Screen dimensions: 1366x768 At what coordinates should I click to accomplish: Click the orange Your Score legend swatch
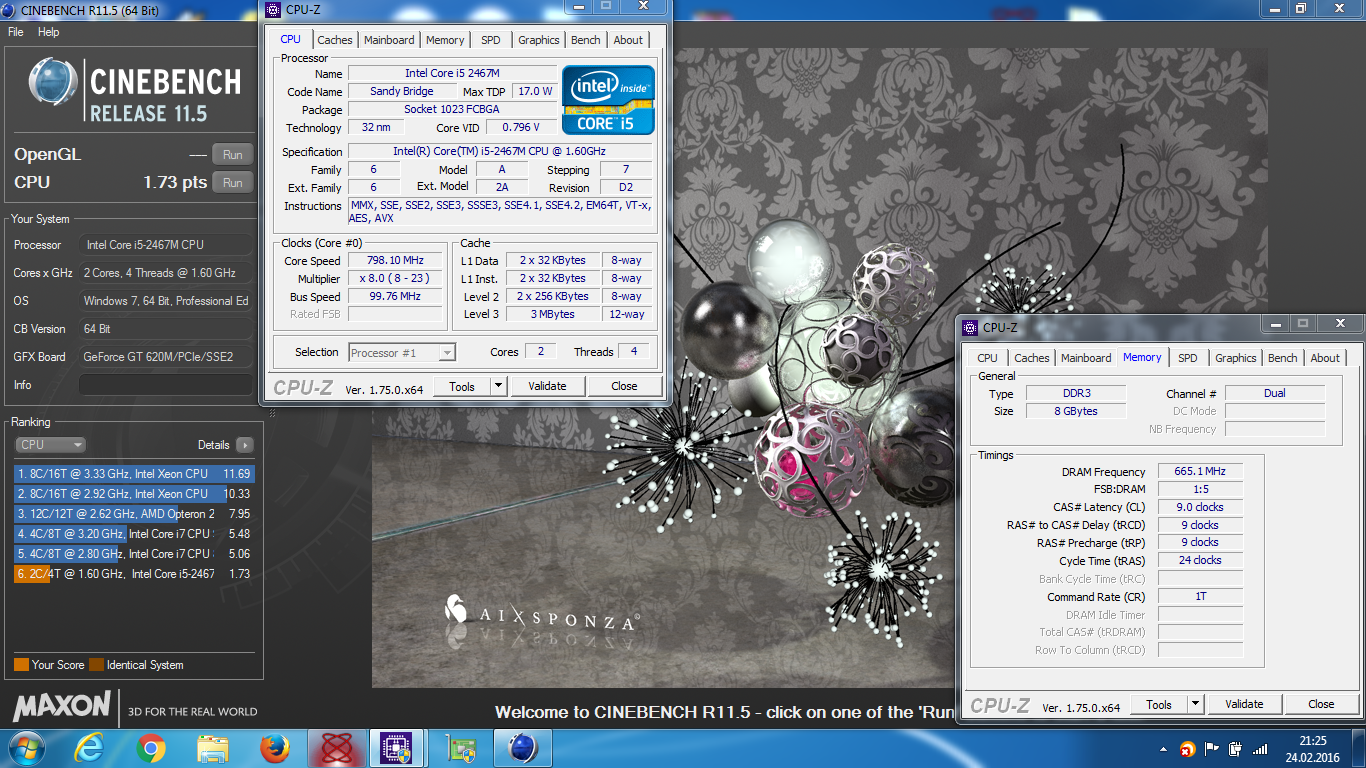[21, 665]
